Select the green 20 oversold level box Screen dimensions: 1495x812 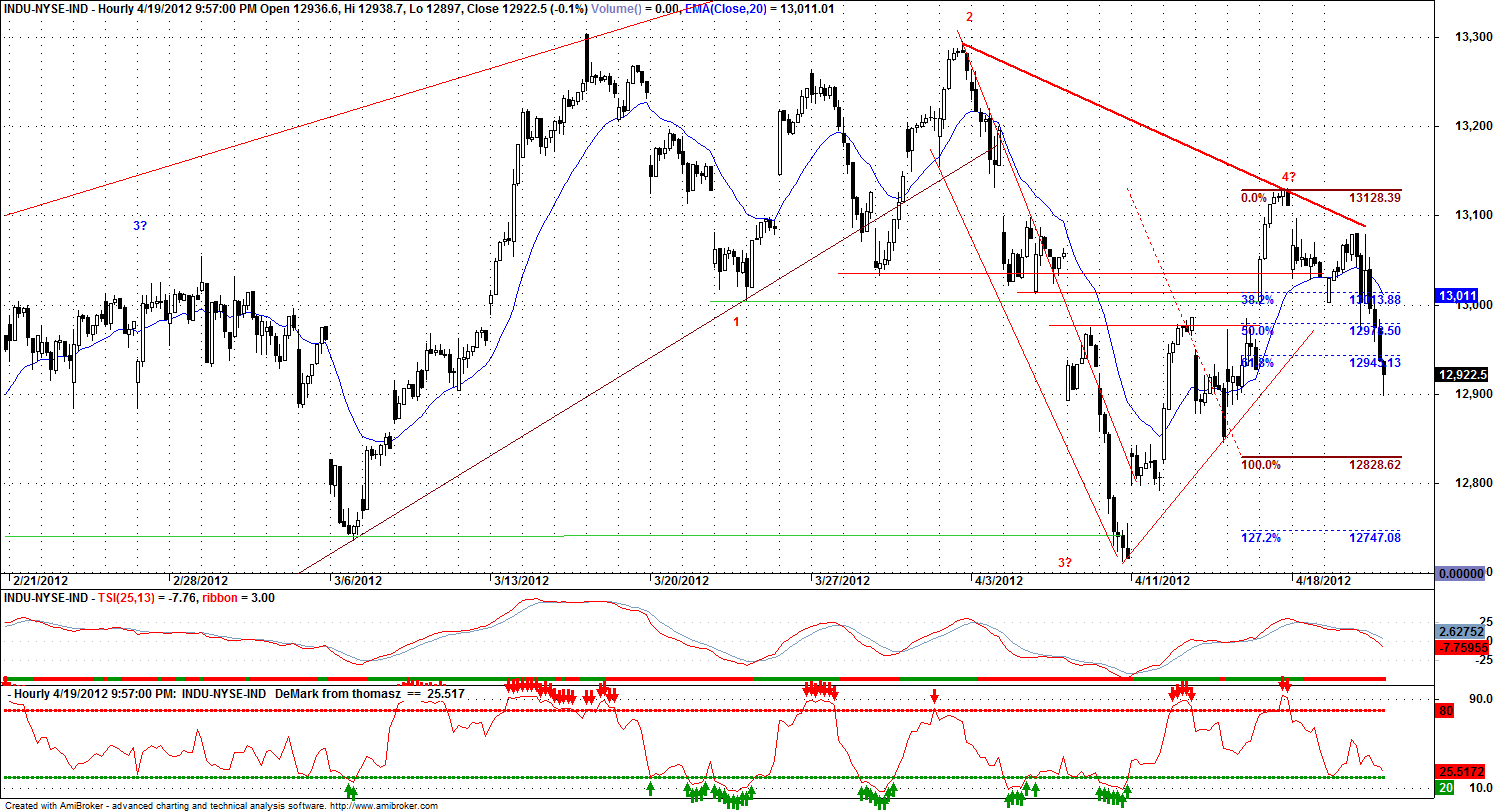[1445, 788]
